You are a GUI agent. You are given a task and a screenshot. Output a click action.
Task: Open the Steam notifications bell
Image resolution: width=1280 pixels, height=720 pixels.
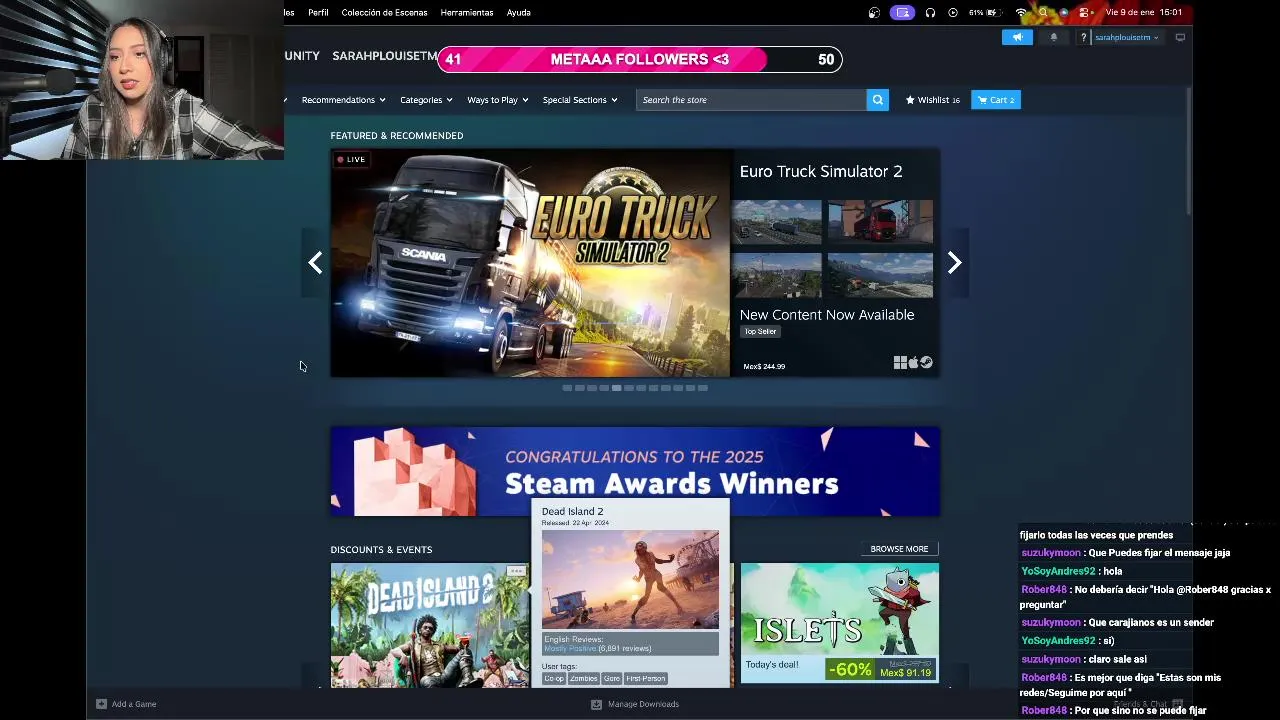1053,37
